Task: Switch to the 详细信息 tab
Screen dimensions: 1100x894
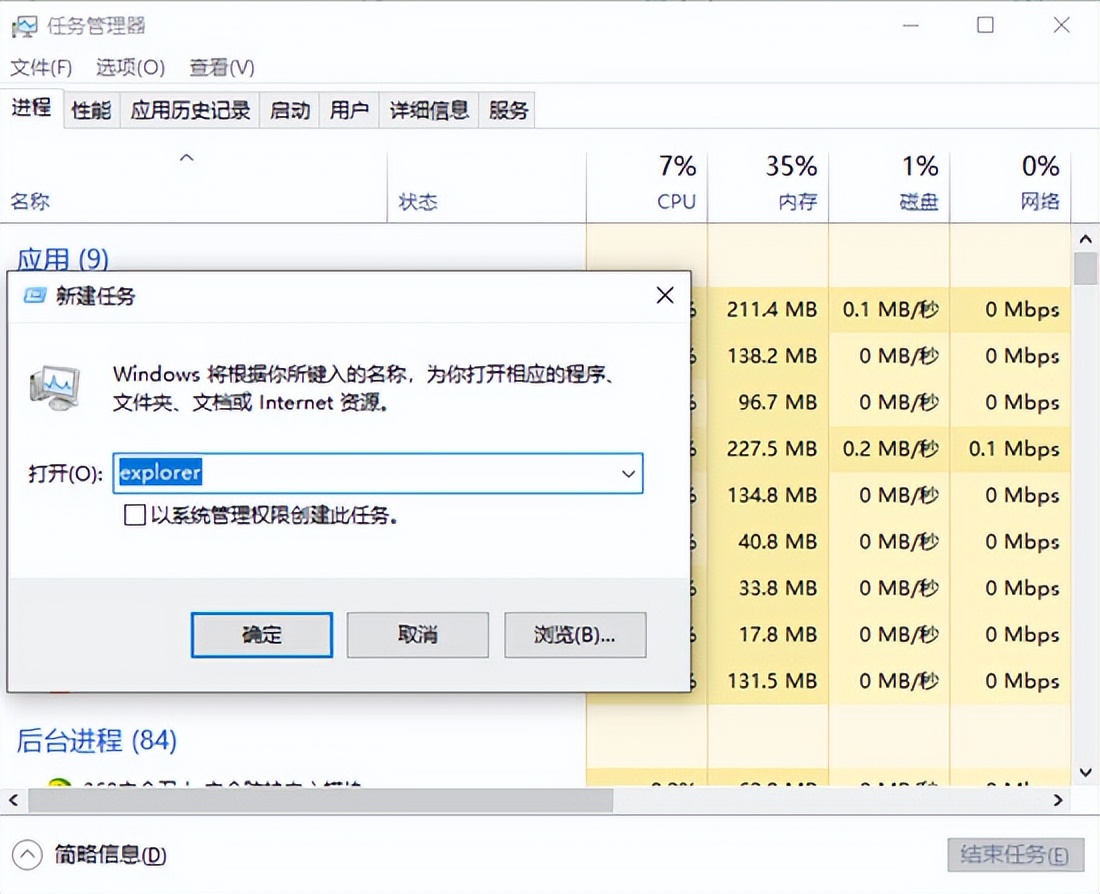Action: [x=429, y=110]
